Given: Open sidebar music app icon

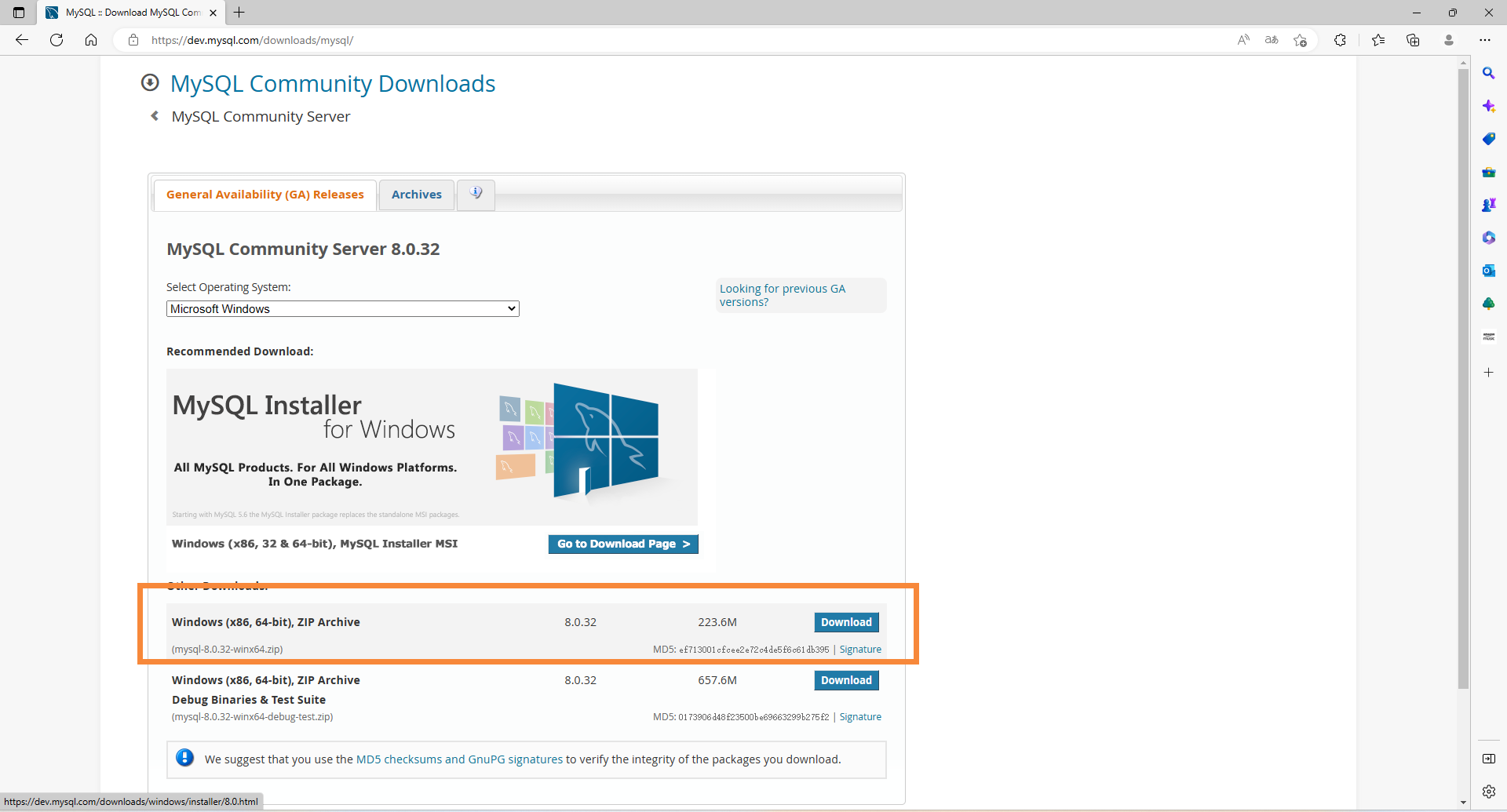Looking at the screenshot, I should pyautogui.click(x=1488, y=337).
